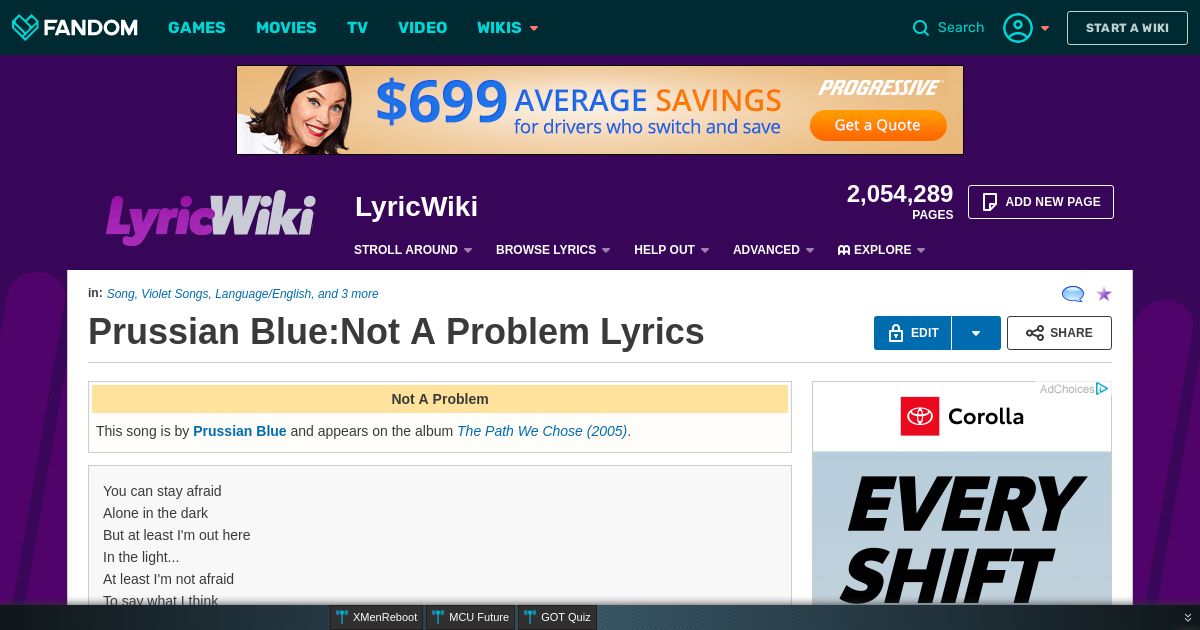Go to MOVIES section
The image size is (1200, 630).
pos(286,28)
